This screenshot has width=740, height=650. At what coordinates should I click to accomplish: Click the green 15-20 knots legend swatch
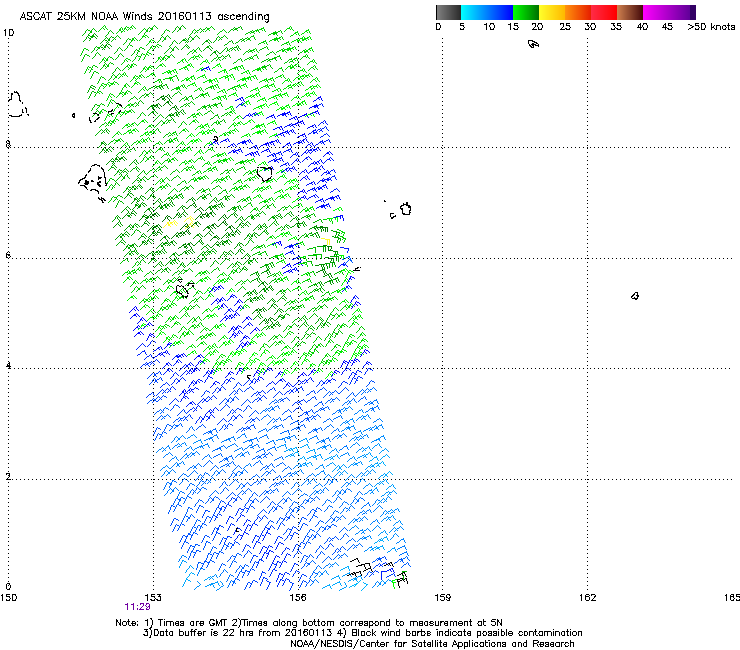[526, 12]
